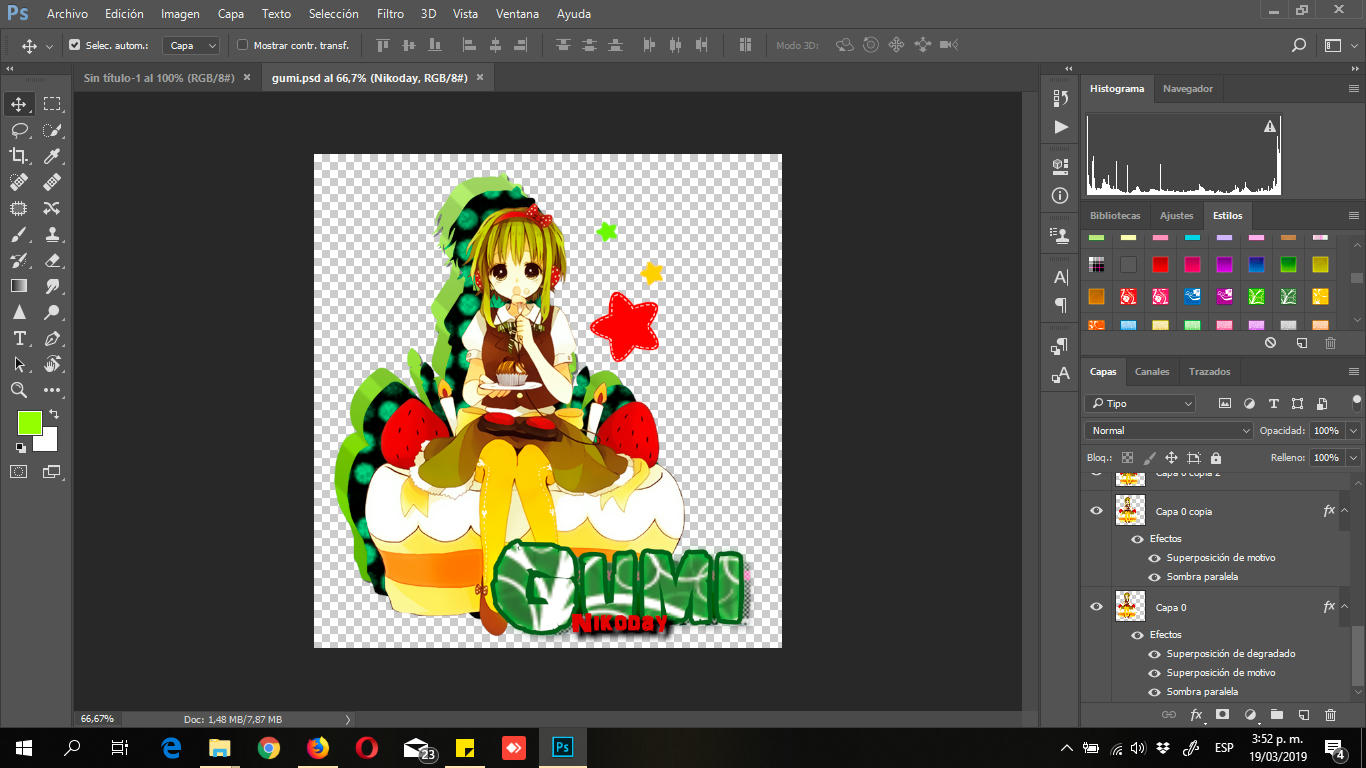
Task: Open the Filtro menu
Action: (390, 14)
